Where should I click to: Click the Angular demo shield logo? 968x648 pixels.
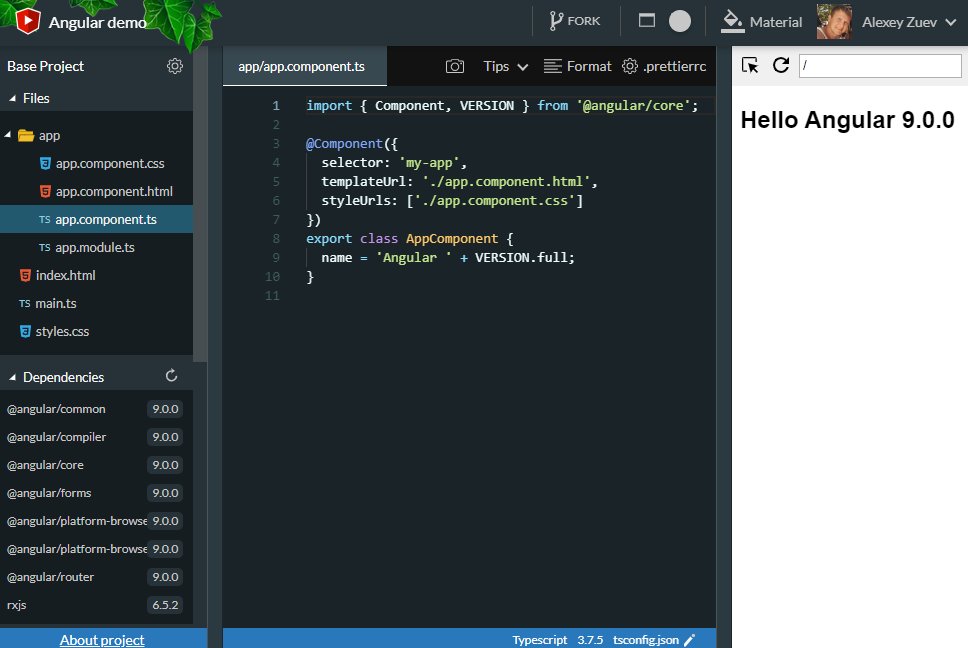(x=28, y=21)
